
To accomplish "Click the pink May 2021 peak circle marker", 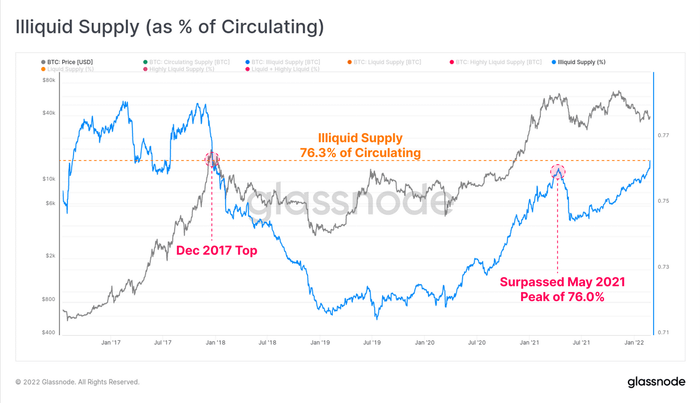I will (558, 171).
